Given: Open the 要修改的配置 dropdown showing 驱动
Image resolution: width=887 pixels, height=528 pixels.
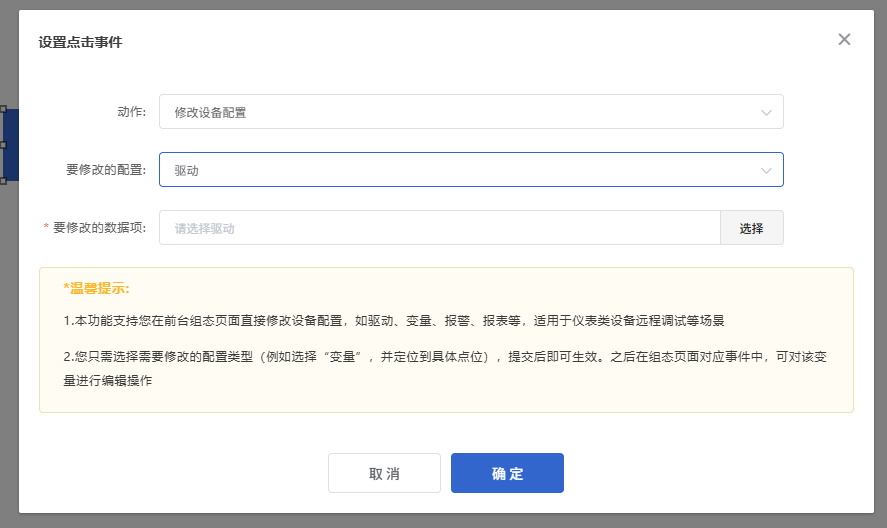Looking at the screenshot, I should (460, 170).
